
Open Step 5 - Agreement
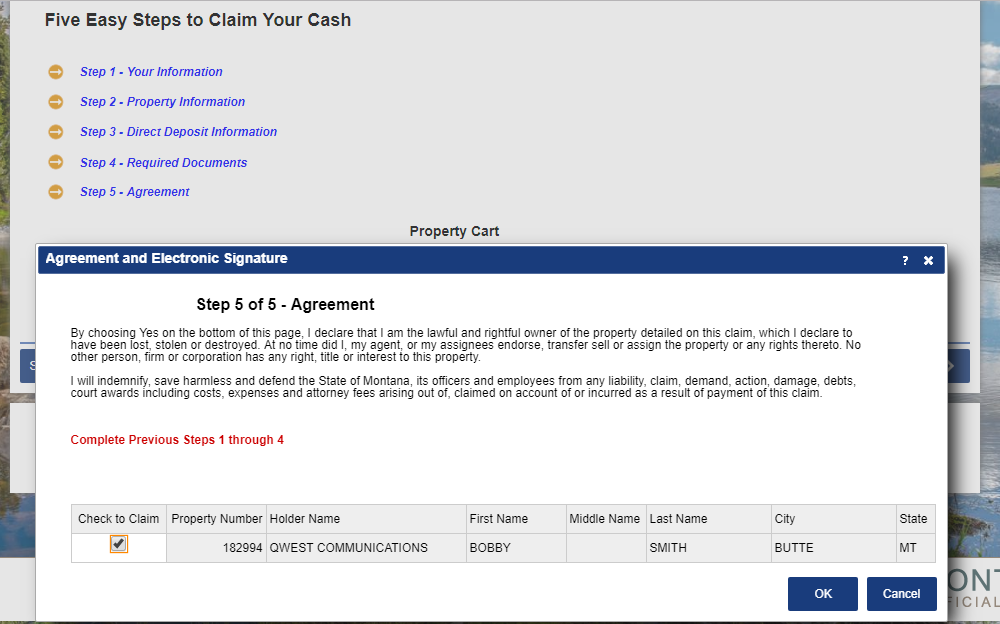(x=134, y=191)
